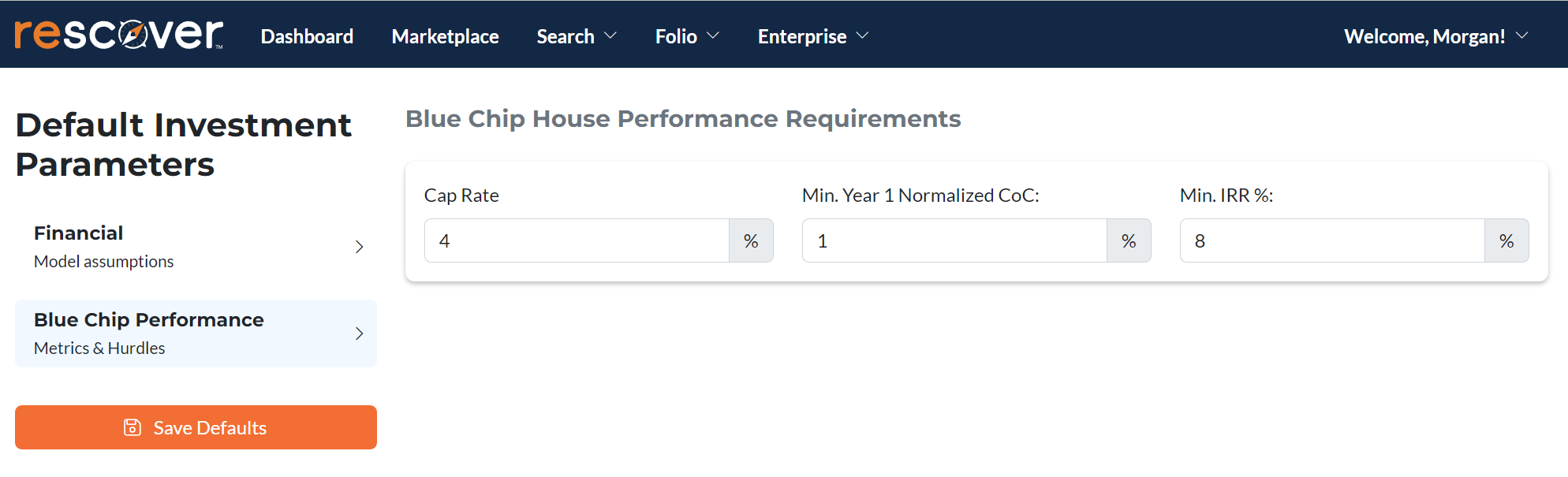
Task: Go to the Dashboard page
Action: click(x=307, y=36)
